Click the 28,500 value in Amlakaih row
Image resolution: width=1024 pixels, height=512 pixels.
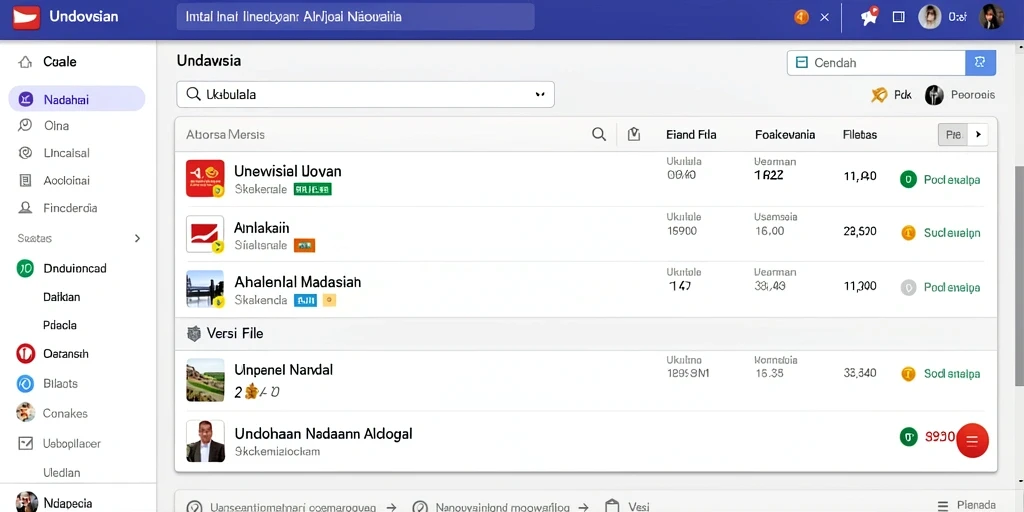(860, 232)
